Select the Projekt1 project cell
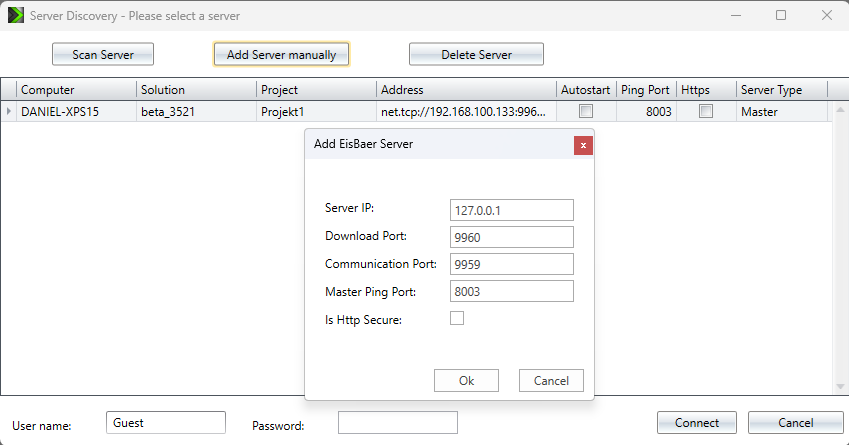Screen dimensions: 849x445 click(x=316, y=112)
